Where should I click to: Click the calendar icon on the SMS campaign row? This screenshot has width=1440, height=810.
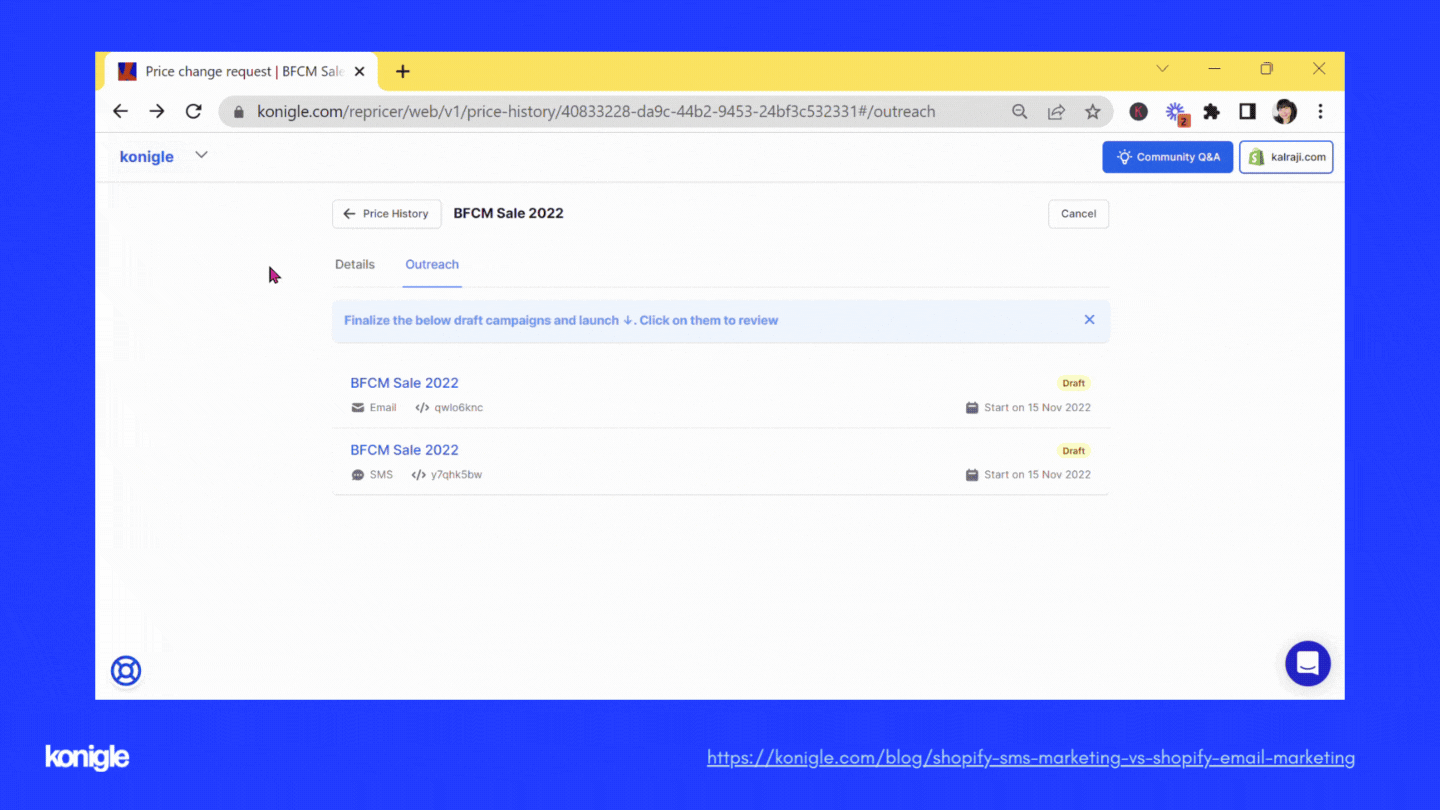(x=972, y=475)
